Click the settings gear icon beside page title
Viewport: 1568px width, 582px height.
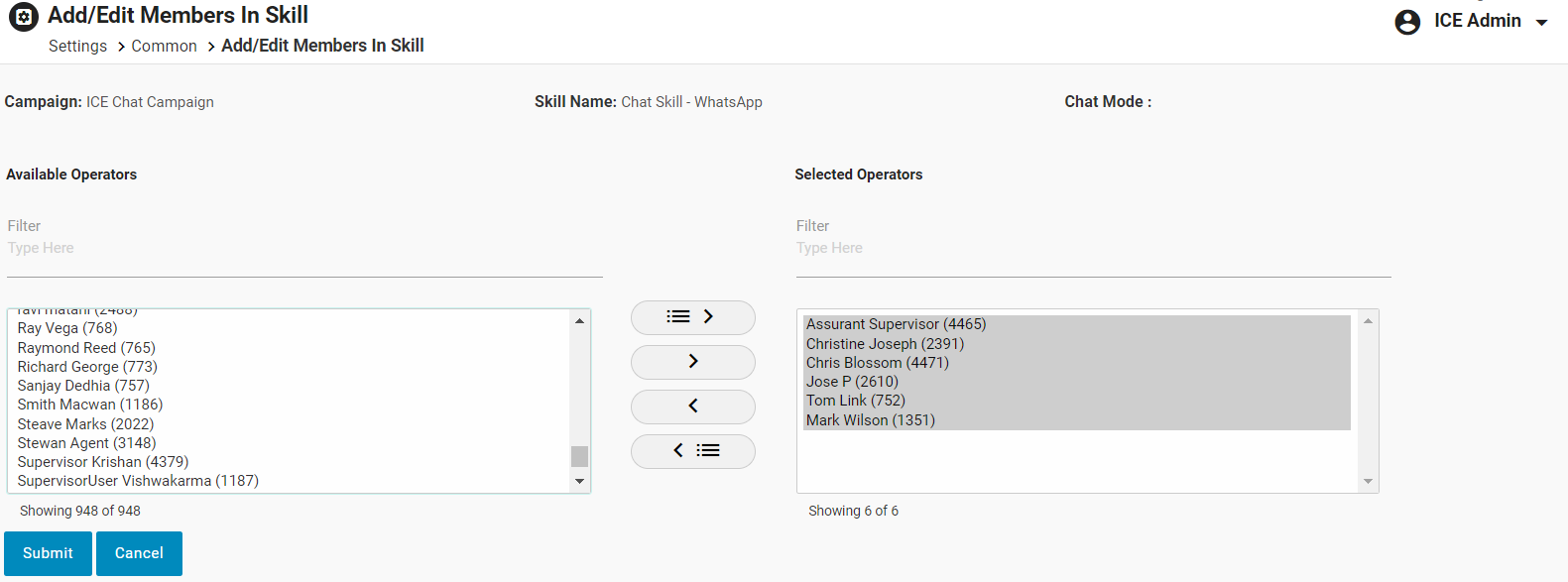[x=24, y=16]
